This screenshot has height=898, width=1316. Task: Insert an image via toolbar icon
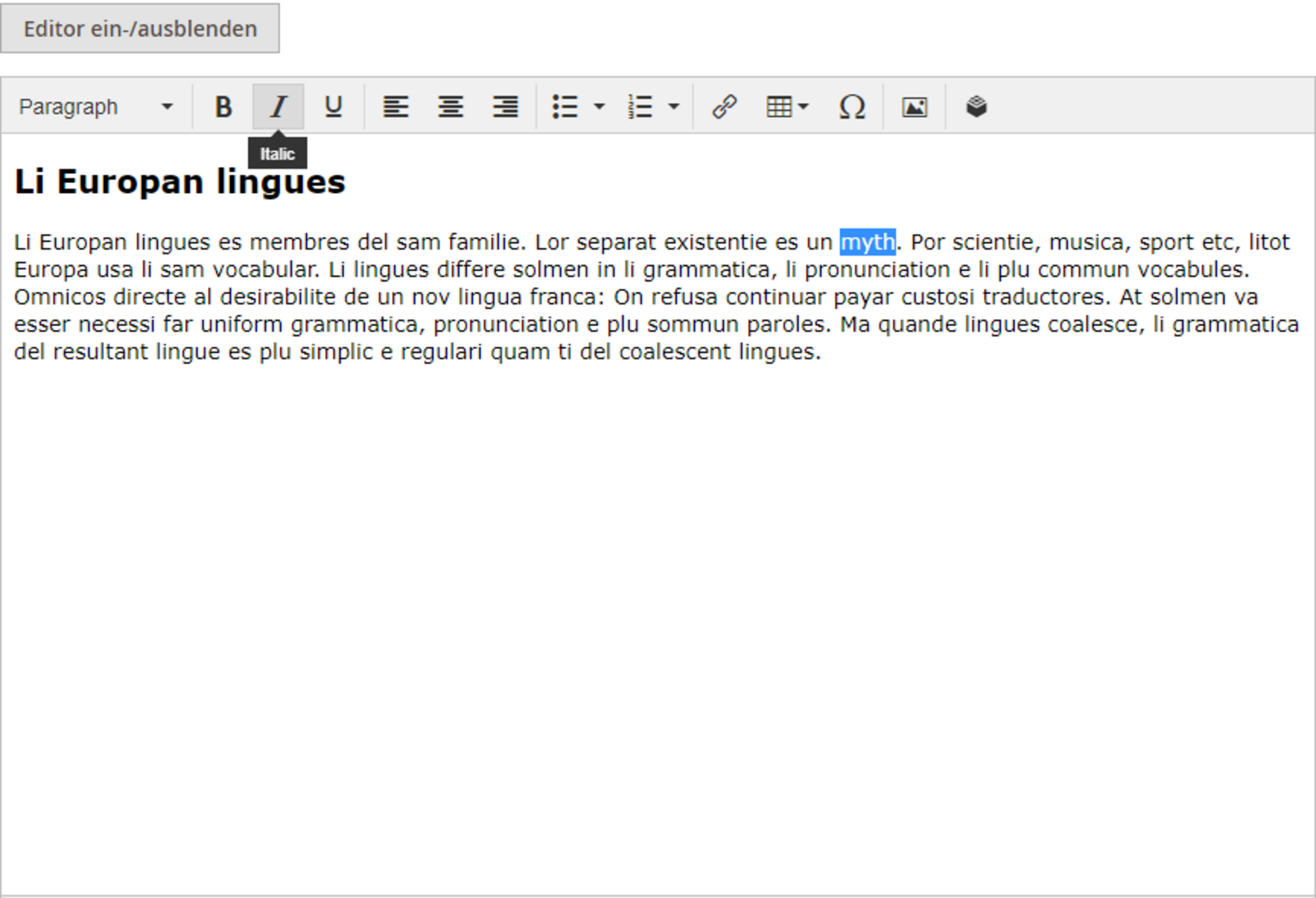click(914, 106)
